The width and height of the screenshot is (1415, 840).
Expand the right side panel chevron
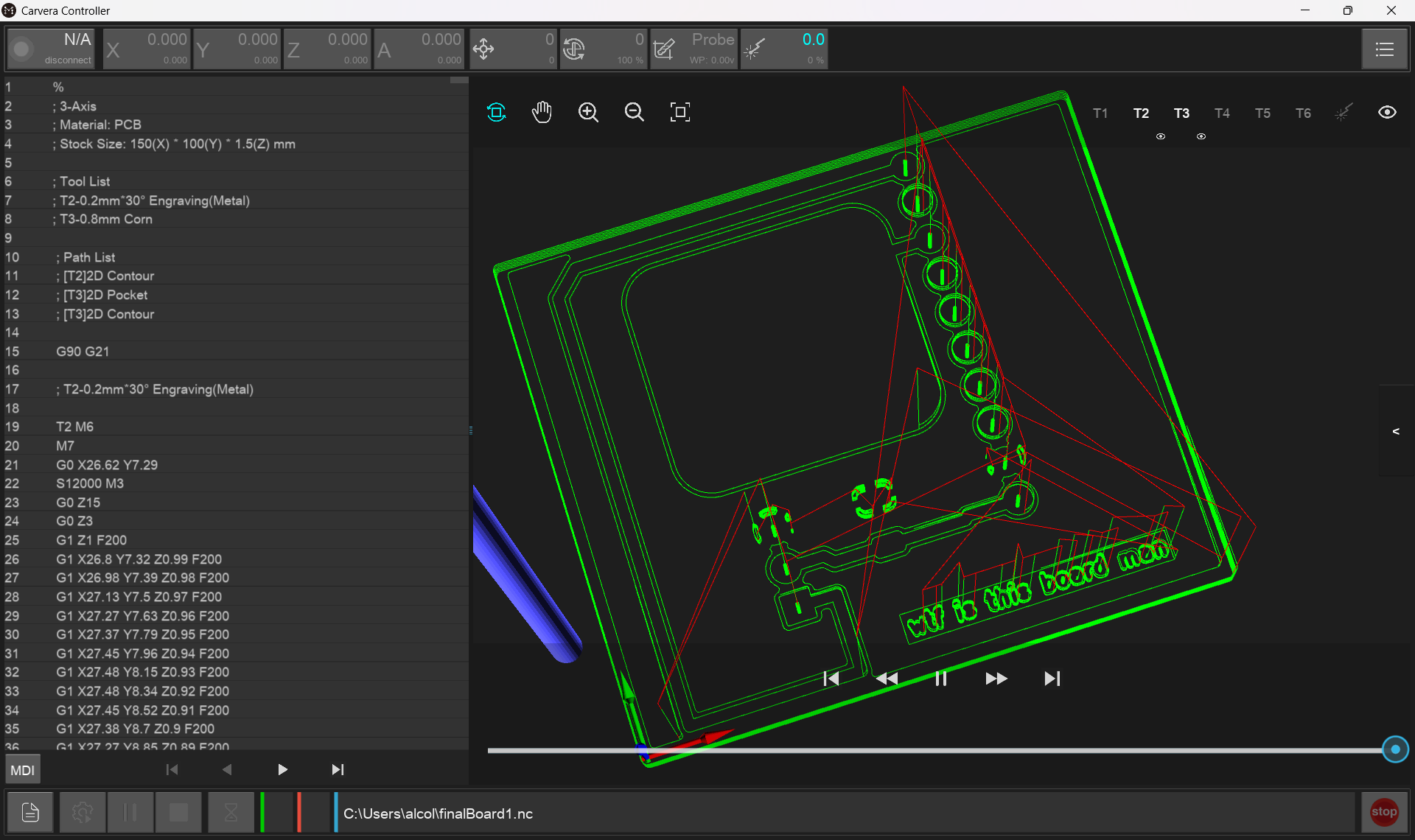(x=1396, y=431)
